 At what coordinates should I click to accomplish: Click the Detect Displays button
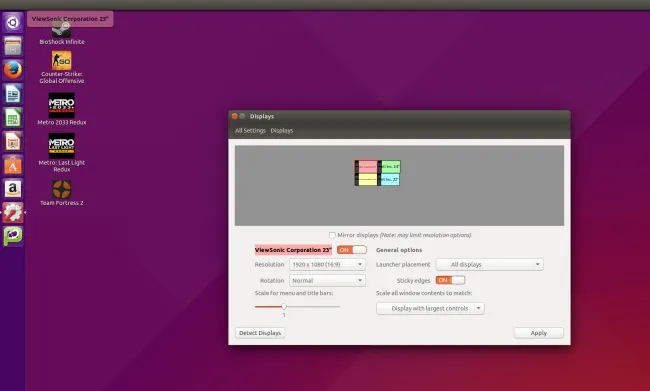[260, 333]
